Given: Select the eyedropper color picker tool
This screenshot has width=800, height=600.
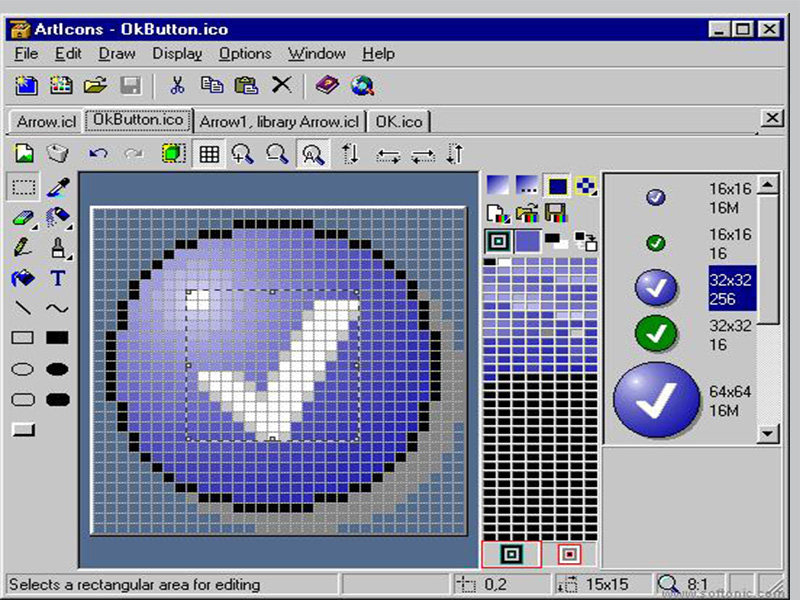Looking at the screenshot, I should tap(58, 186).
